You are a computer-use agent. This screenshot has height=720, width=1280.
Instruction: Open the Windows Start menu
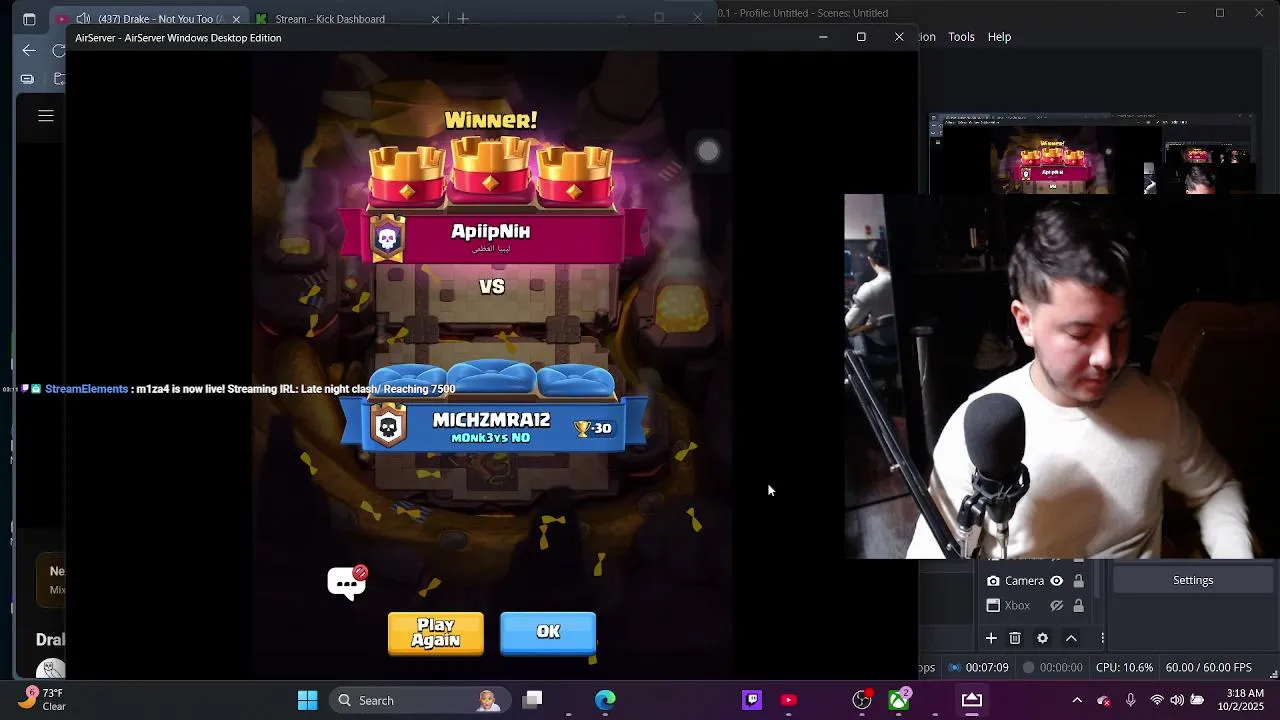(307, 700)
